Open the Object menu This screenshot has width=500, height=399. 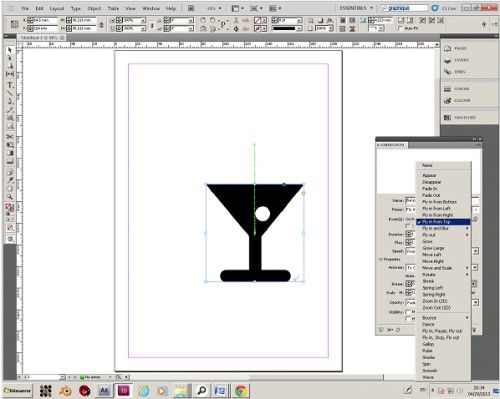click(x=94, y=8)
